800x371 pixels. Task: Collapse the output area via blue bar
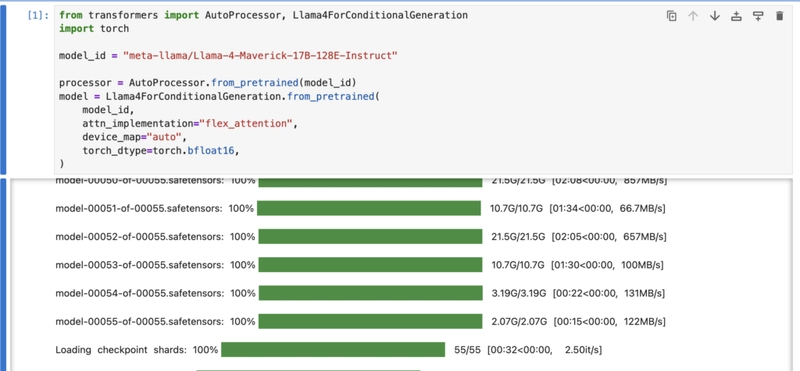tap(3, 275)
